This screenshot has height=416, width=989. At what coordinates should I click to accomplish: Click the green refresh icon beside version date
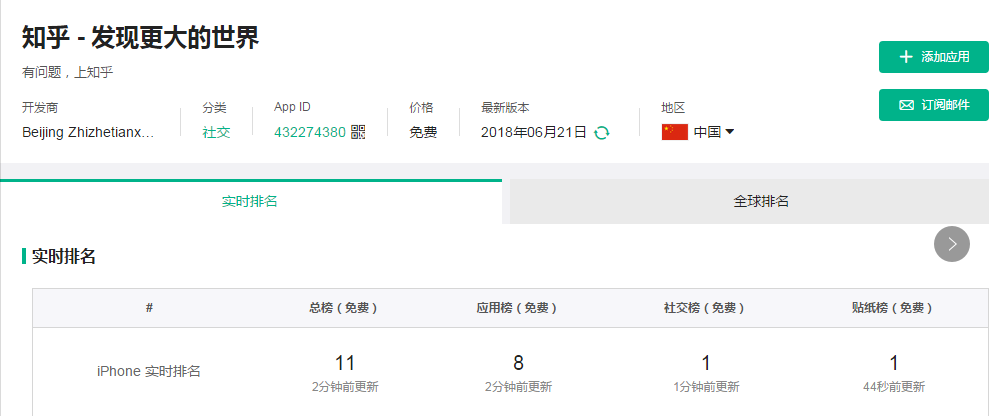click(x=602, y=132)
